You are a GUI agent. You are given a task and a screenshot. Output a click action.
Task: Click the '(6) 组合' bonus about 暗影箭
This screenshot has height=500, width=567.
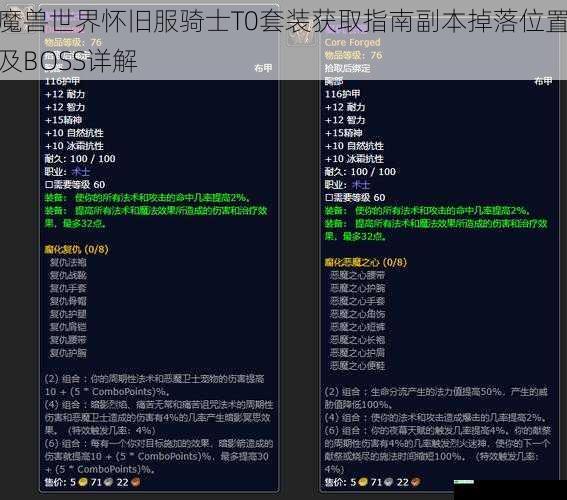tap(159, 456)
